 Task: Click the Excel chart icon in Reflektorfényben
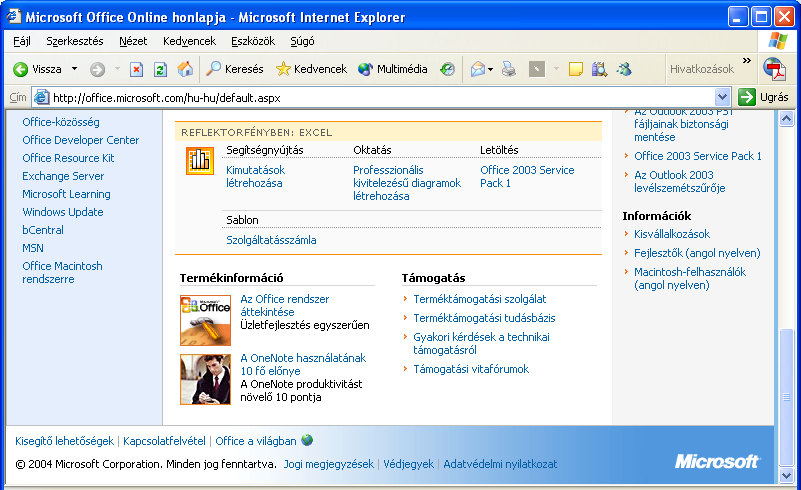click(200, 160)
